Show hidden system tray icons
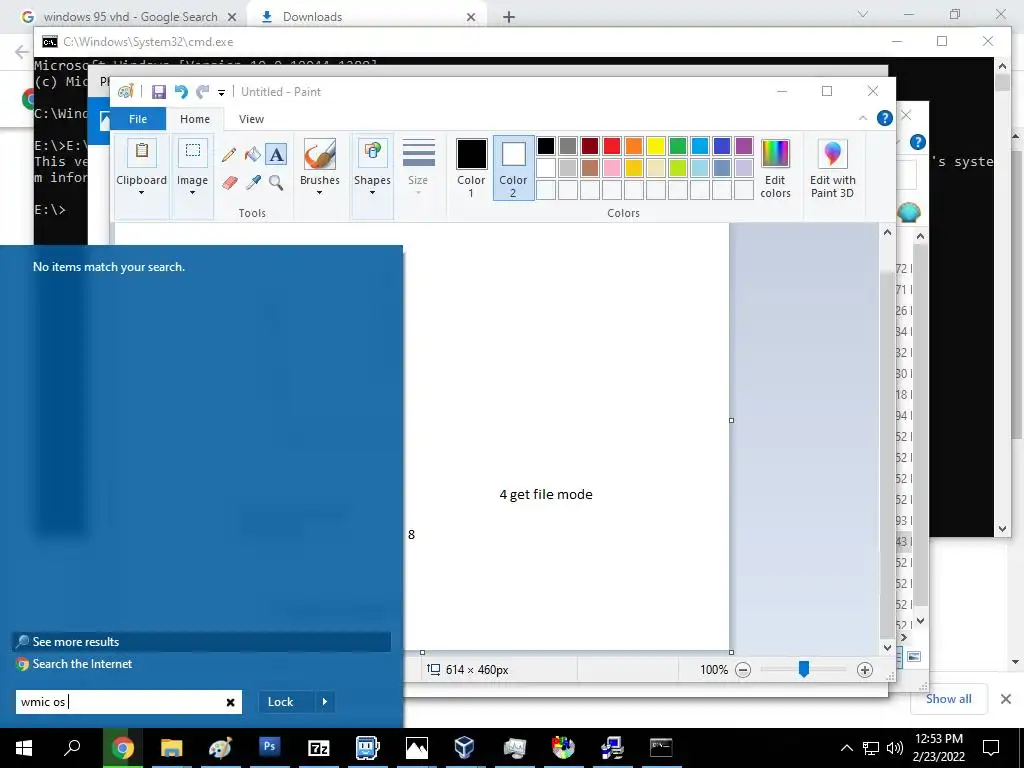This screenshot has height=768, width=1024. tap(846, 748)
